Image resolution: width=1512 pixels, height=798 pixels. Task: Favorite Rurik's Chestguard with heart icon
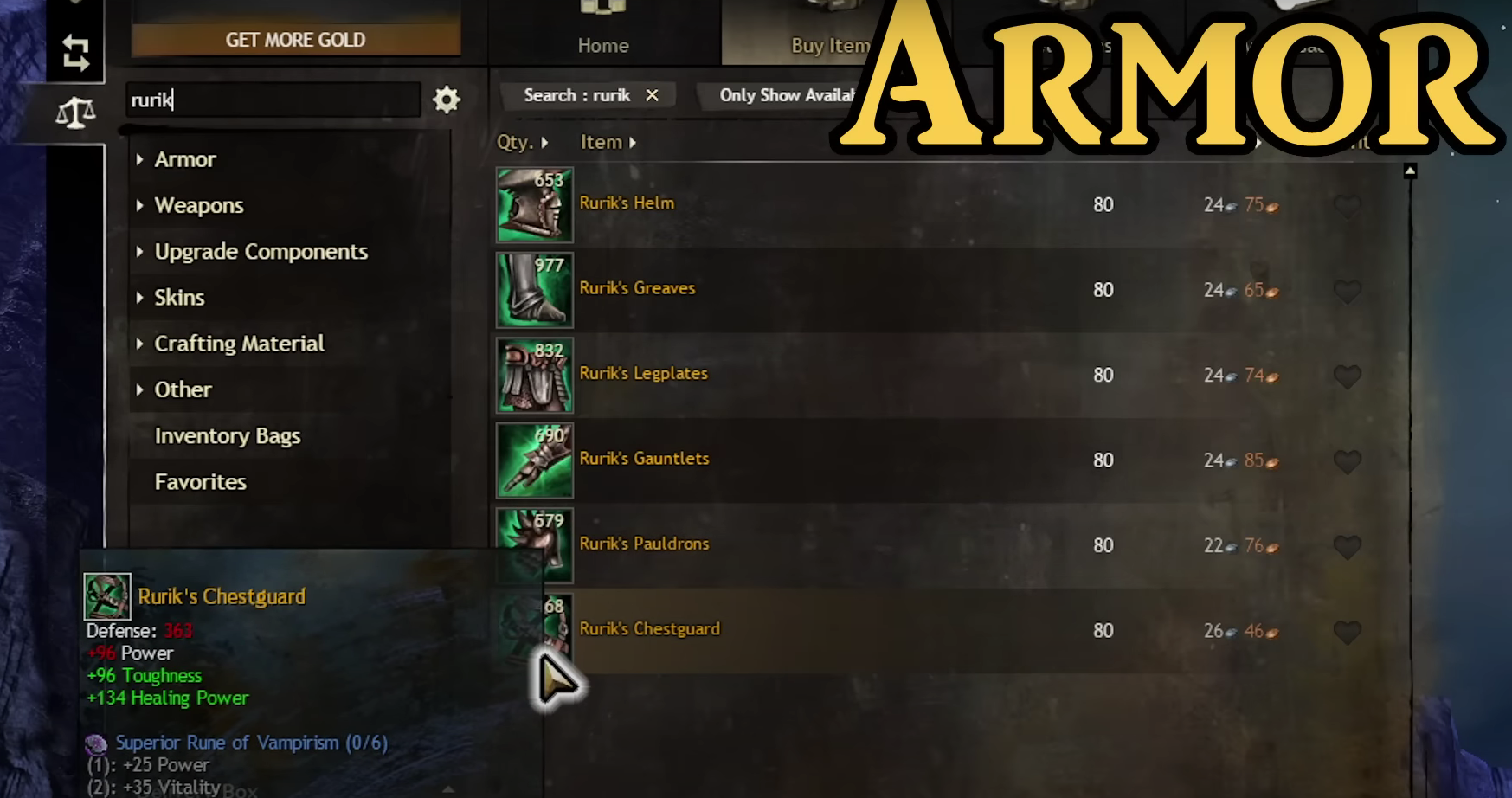click(1348, 632)
